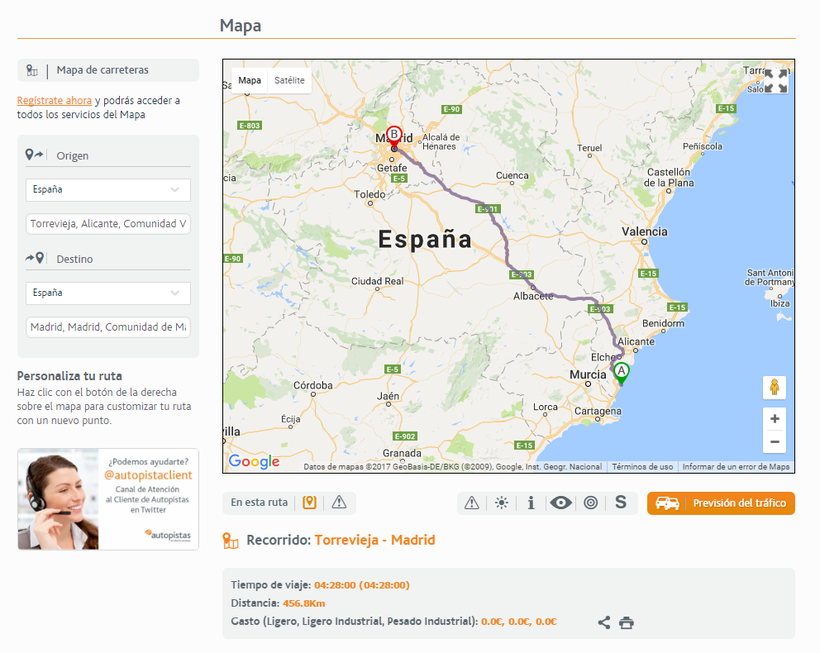Click the information 'i' icon in toolbar
820x653 pixels.
[531, 503]
